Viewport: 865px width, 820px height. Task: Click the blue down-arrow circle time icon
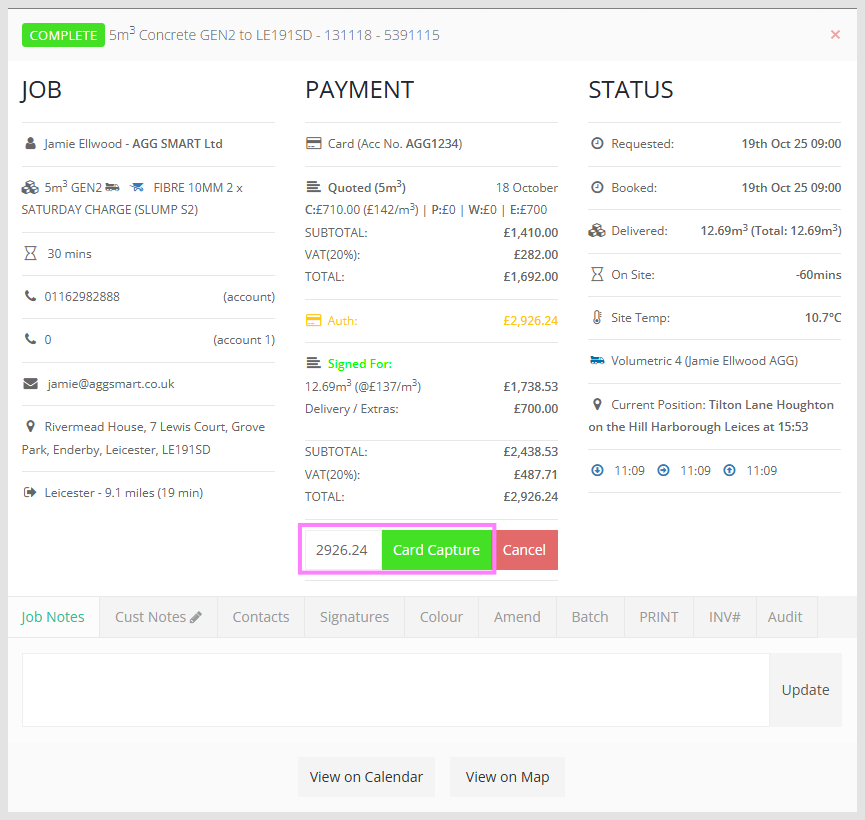point(597,470)
